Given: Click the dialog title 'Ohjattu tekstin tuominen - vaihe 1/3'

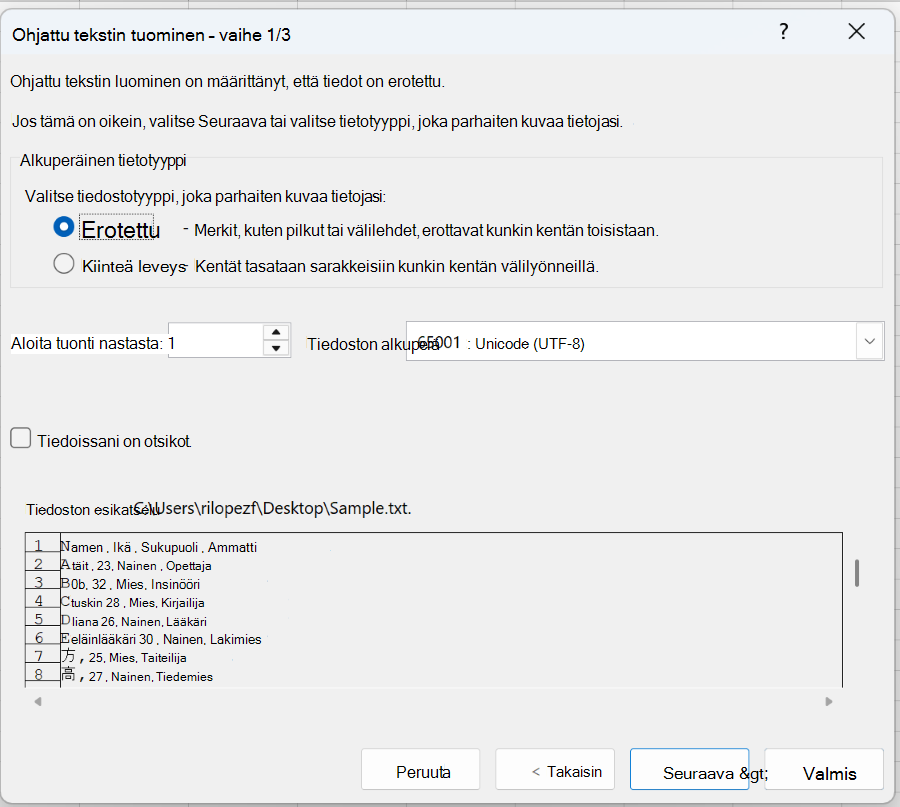Looking at the screenshot, I should point(152,35).
